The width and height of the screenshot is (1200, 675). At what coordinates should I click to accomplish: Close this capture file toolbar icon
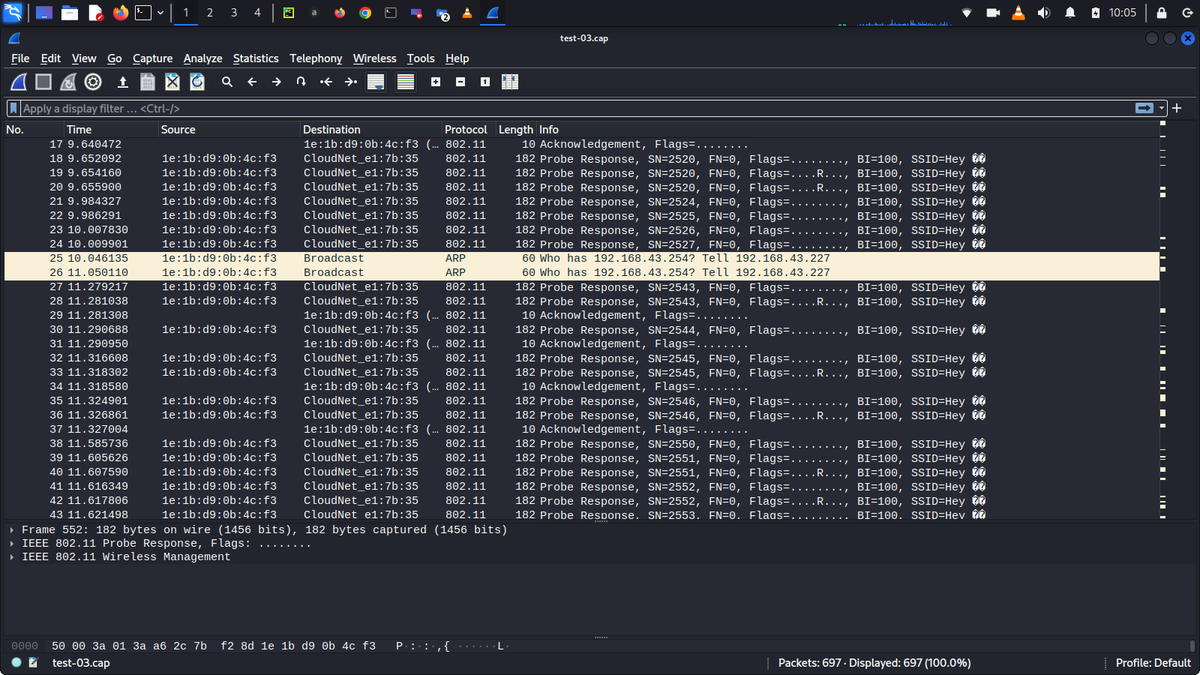(x=172, y=82)
